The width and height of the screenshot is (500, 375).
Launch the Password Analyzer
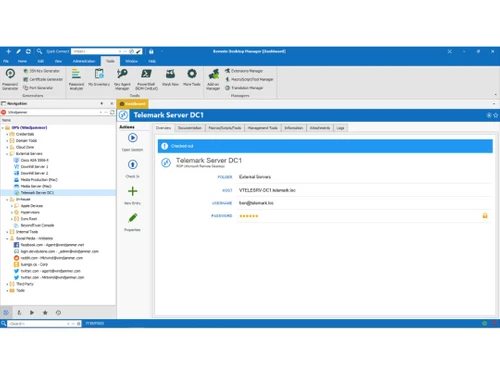tap(76, 79)
